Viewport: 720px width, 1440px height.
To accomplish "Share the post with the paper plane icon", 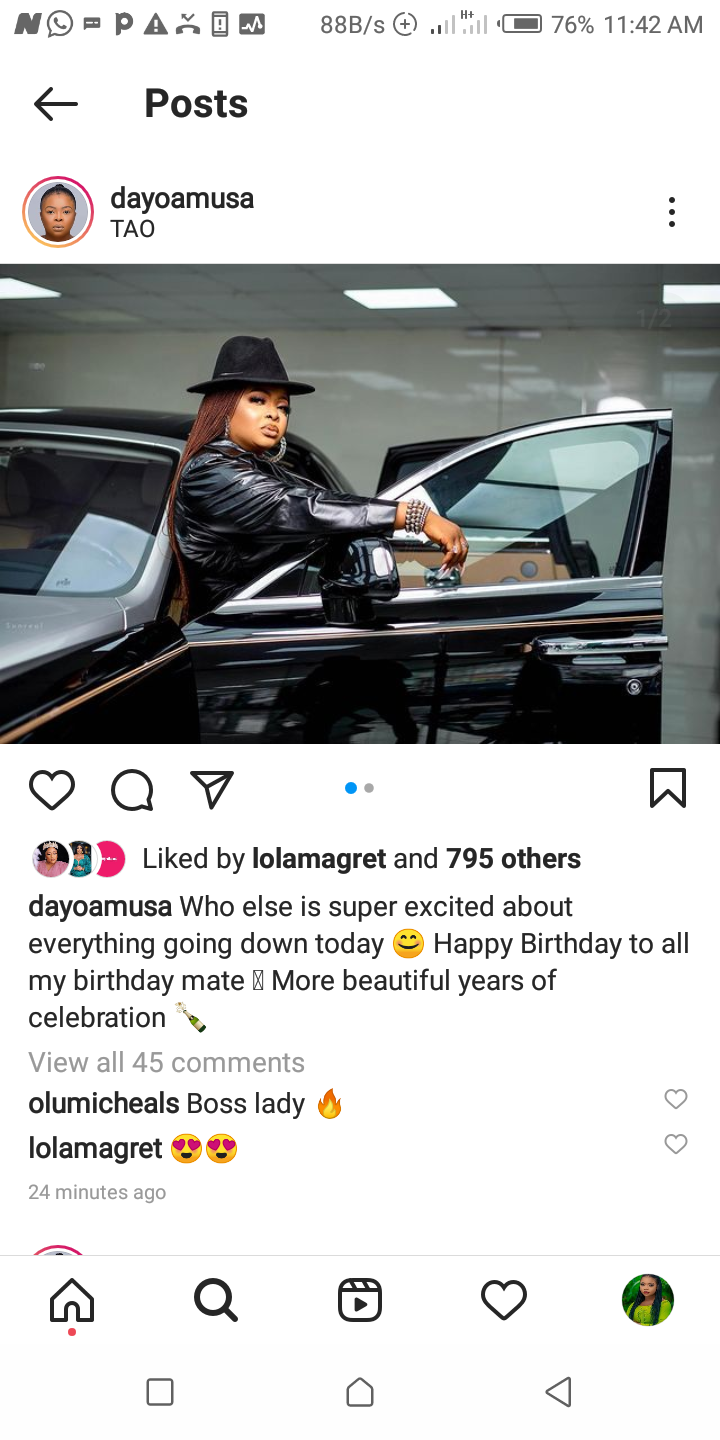I will pyautogui.click(x=212, y=789).
